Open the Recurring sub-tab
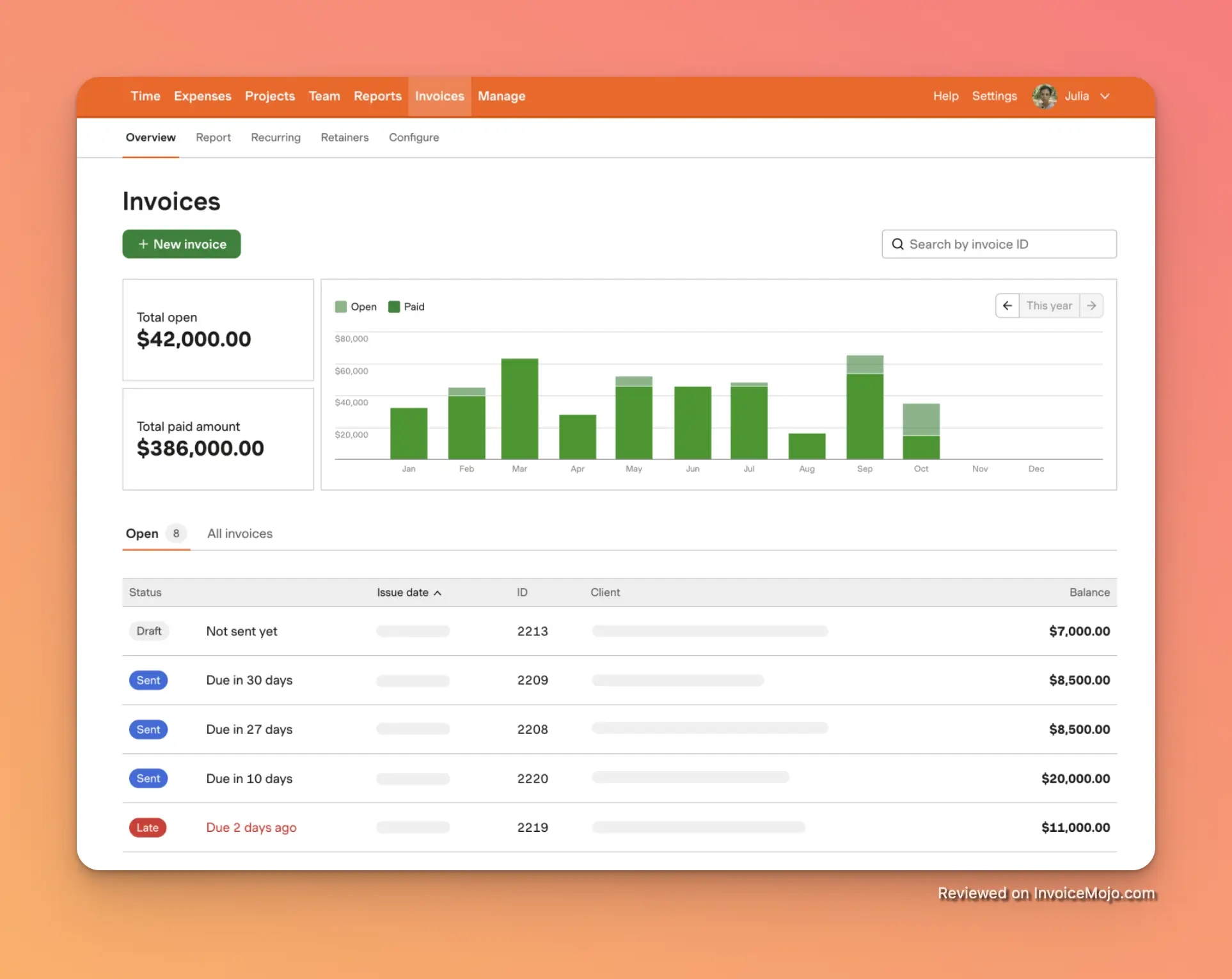1232x979 pixels. pyautogui.click(x=276, y=138)
